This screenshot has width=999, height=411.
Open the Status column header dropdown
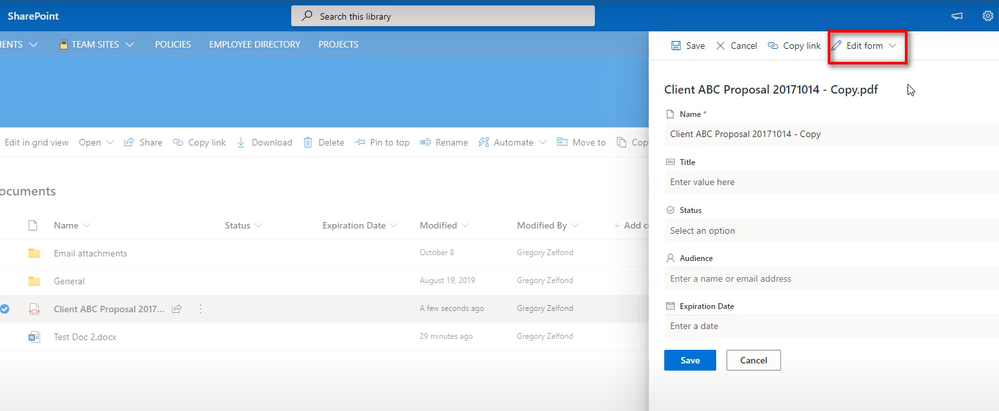pos(243,226)
